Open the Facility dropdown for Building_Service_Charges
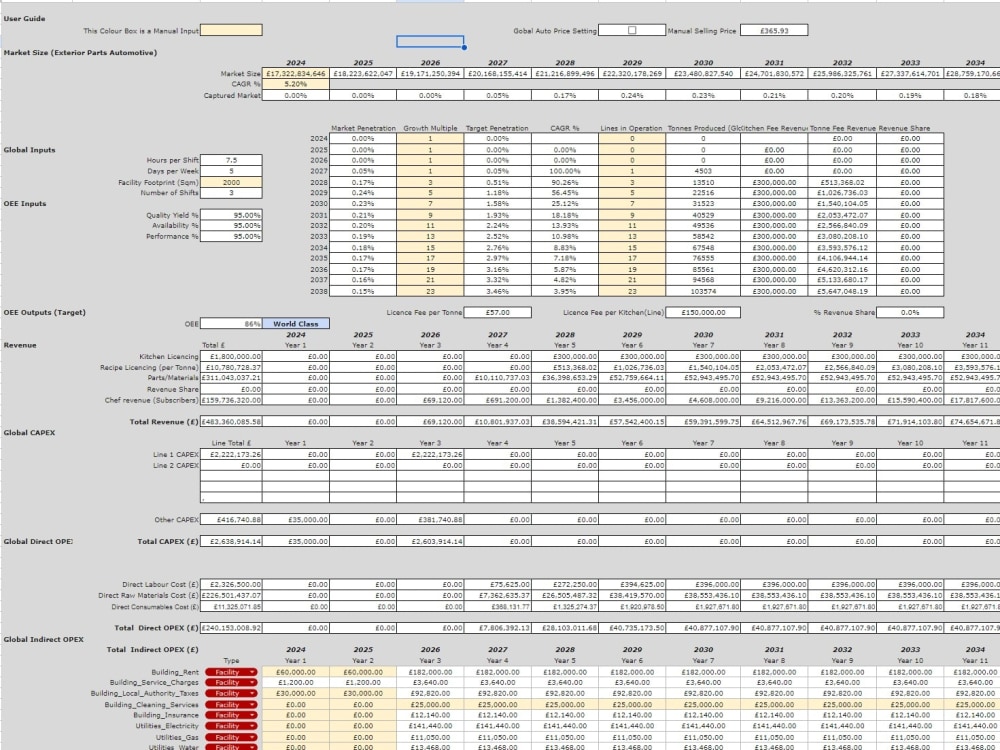This screenshot has height=750, width=1000. point(230,682)
